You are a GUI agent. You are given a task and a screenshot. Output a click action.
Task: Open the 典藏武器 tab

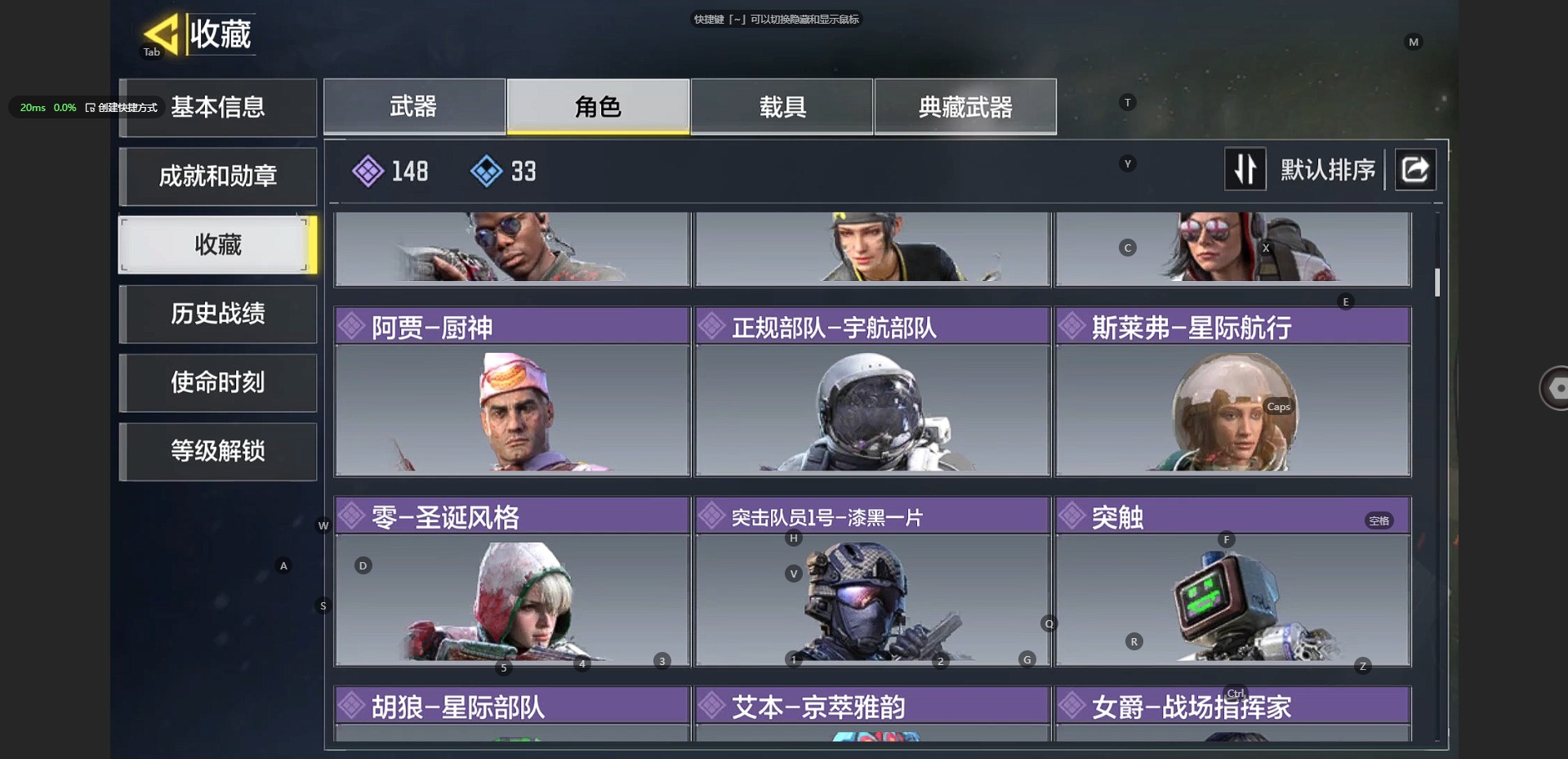(965, 106)
